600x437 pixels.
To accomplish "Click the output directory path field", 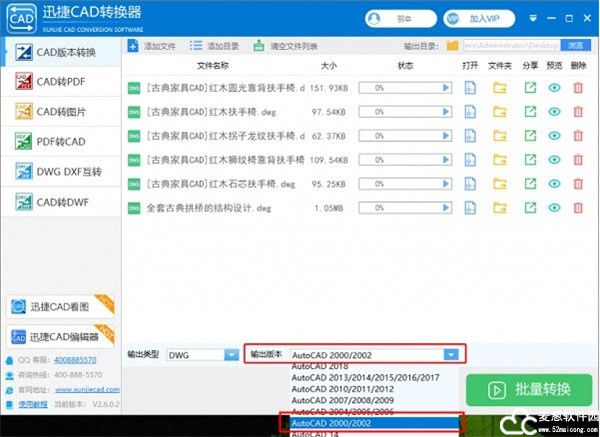I will [512, 46].
